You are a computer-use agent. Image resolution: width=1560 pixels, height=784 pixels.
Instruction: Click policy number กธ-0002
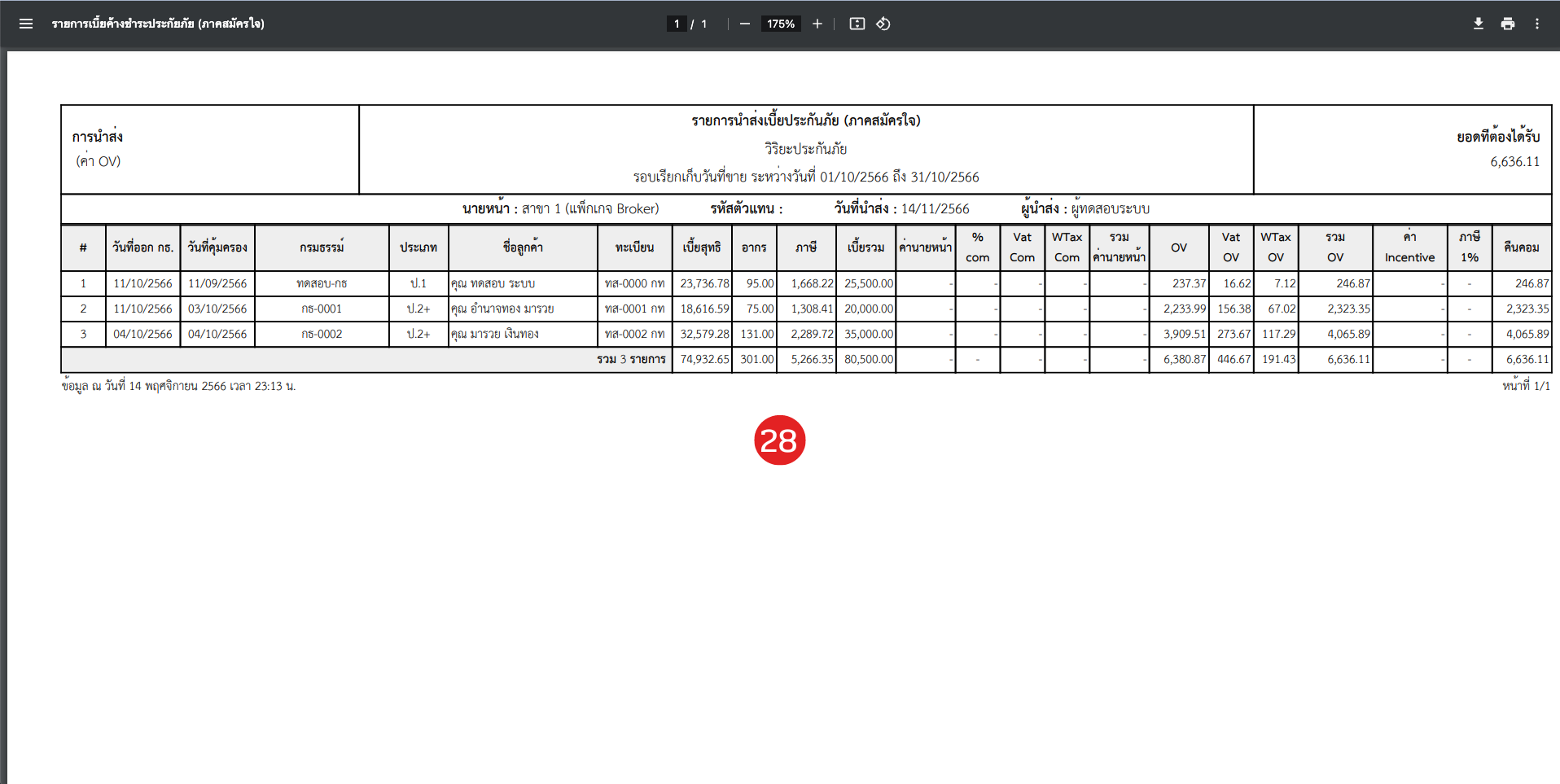322,334
